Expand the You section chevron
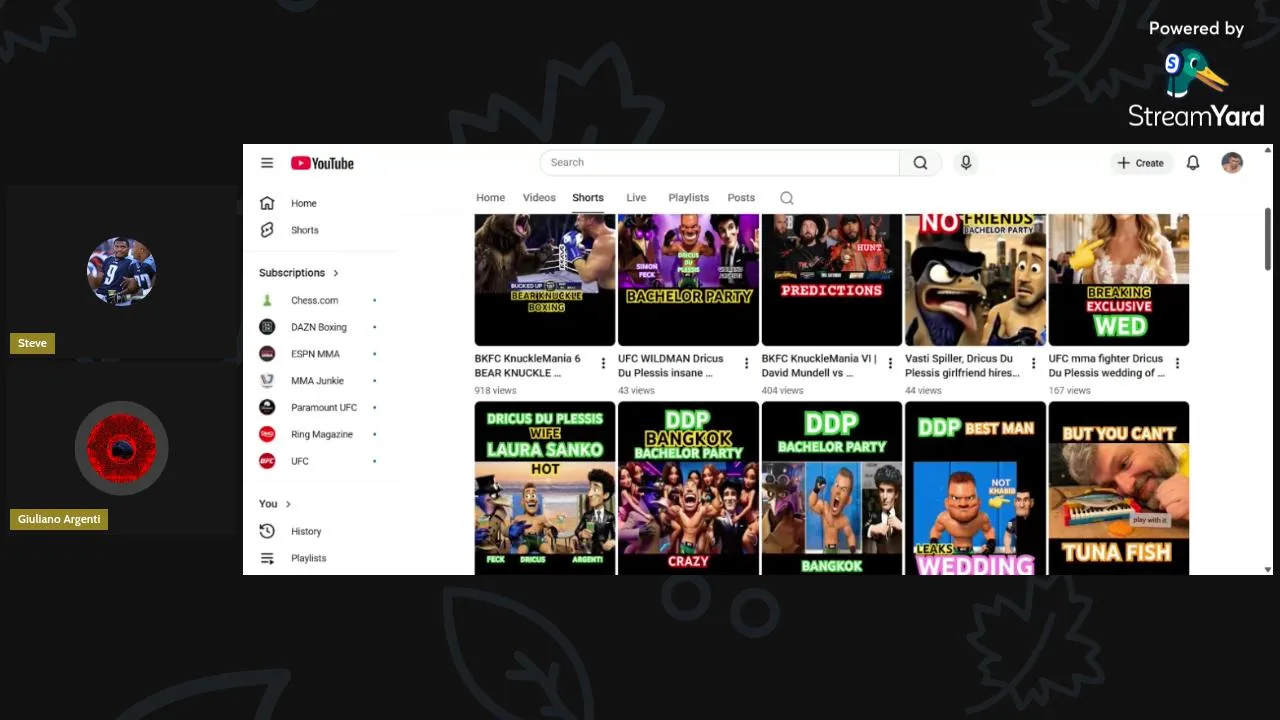Viewport: 1280px width, 720px height. pos(288,504)
